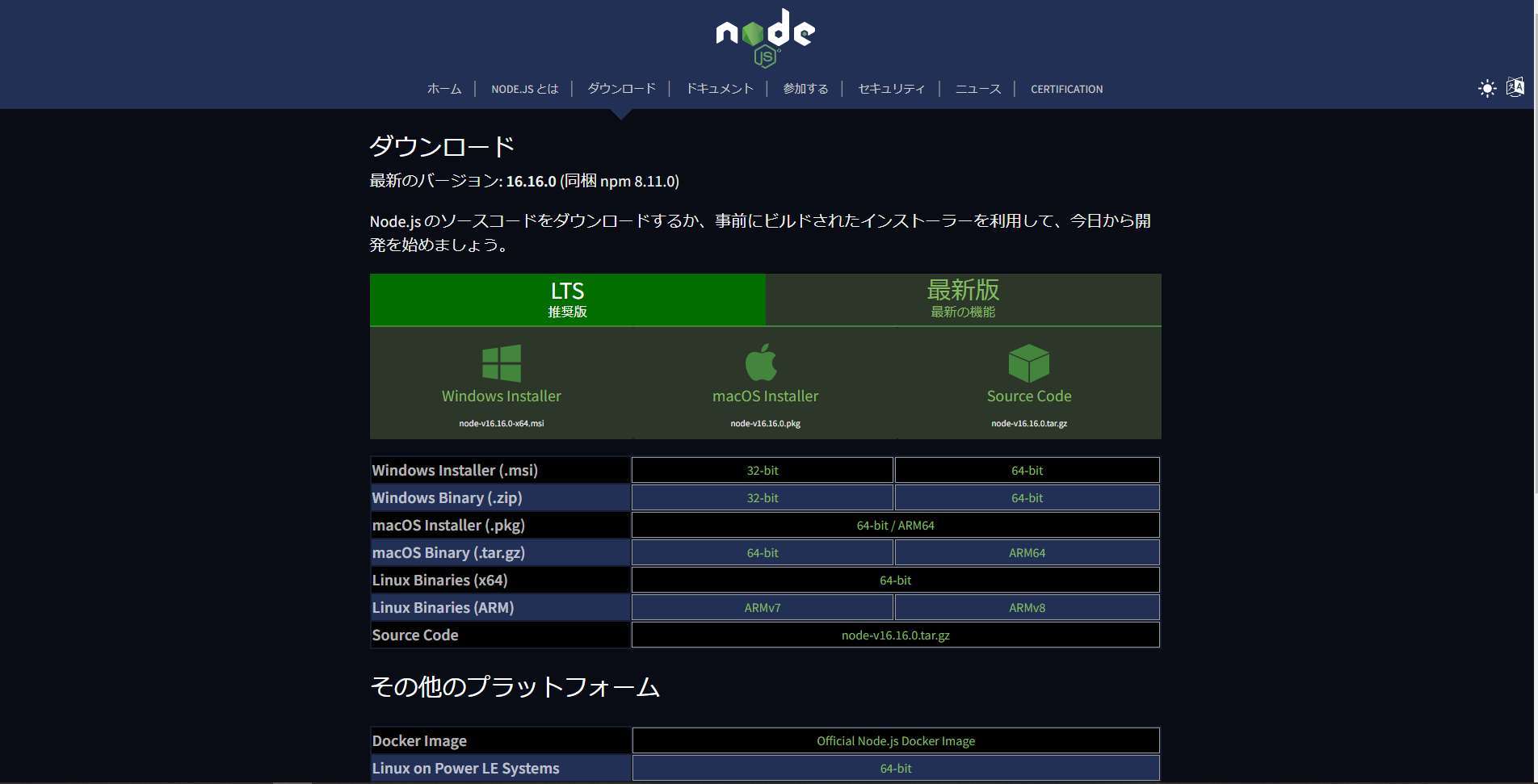Click node-v16.16.0.pkg file name

click(x=766, y=423)
